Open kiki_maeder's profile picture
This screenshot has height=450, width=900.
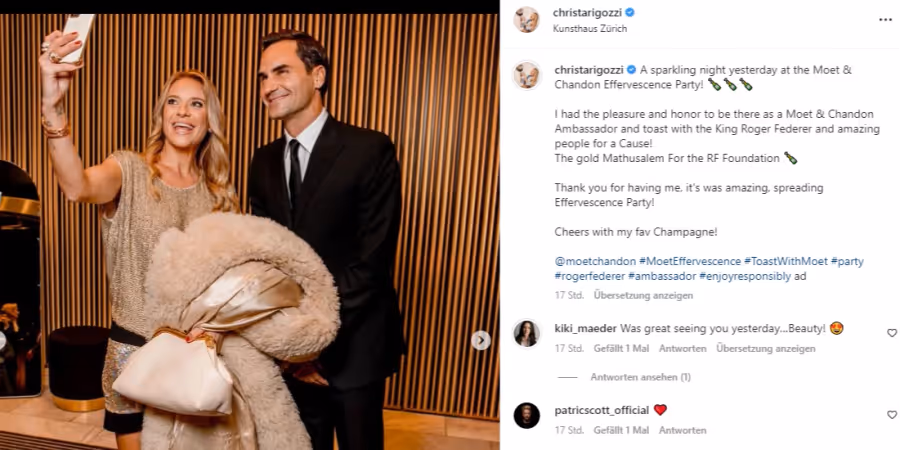coord(526,333)
